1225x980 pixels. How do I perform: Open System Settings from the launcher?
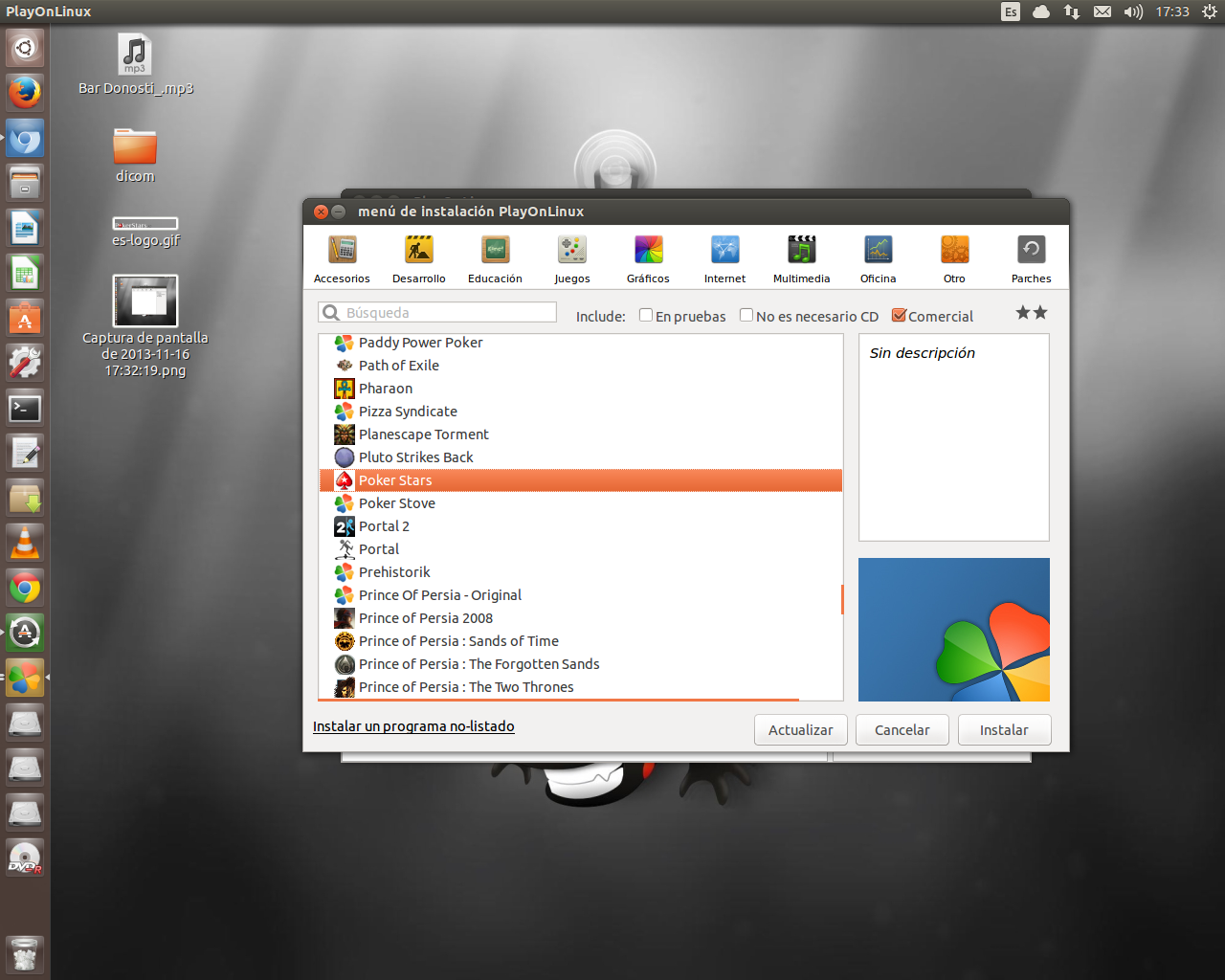point(25,363)
